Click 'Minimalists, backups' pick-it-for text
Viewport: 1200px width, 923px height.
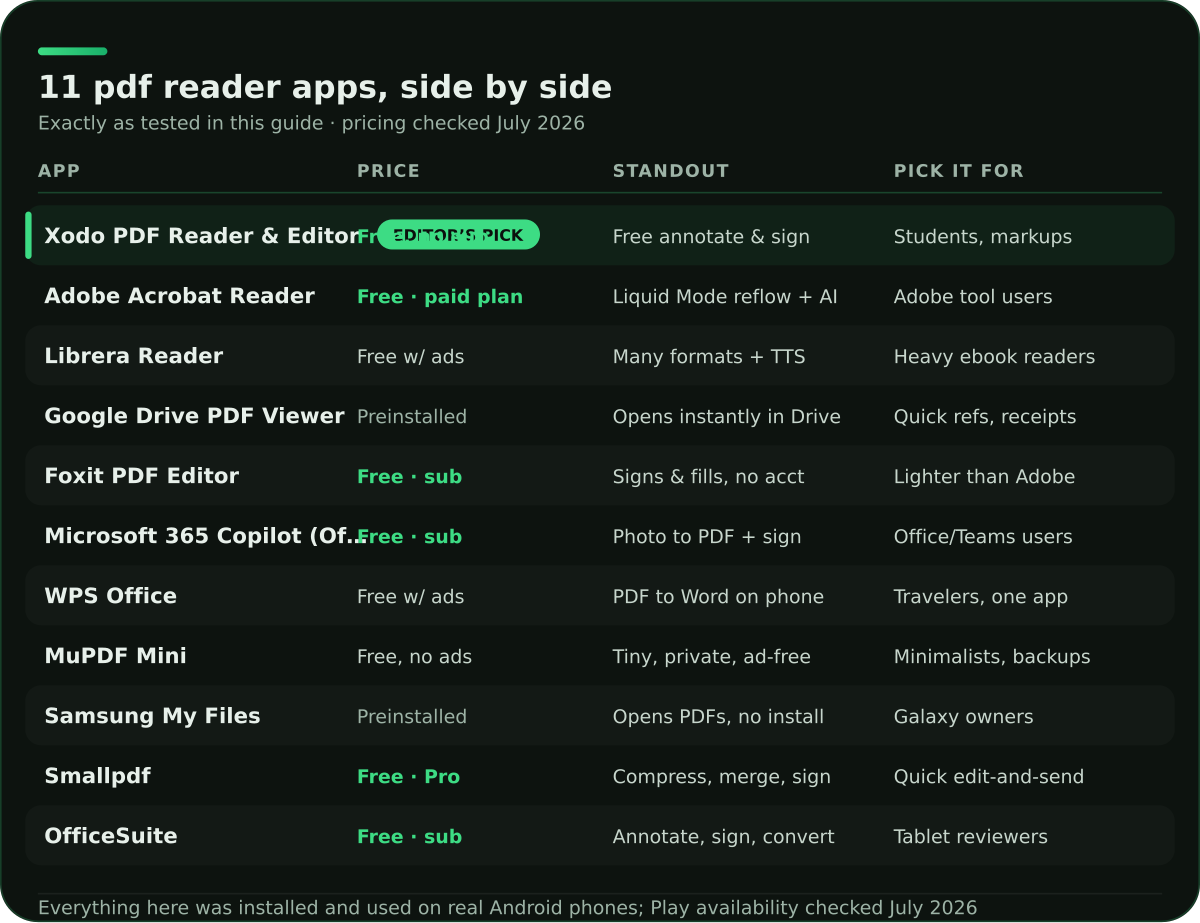click(x=992, y=657)
